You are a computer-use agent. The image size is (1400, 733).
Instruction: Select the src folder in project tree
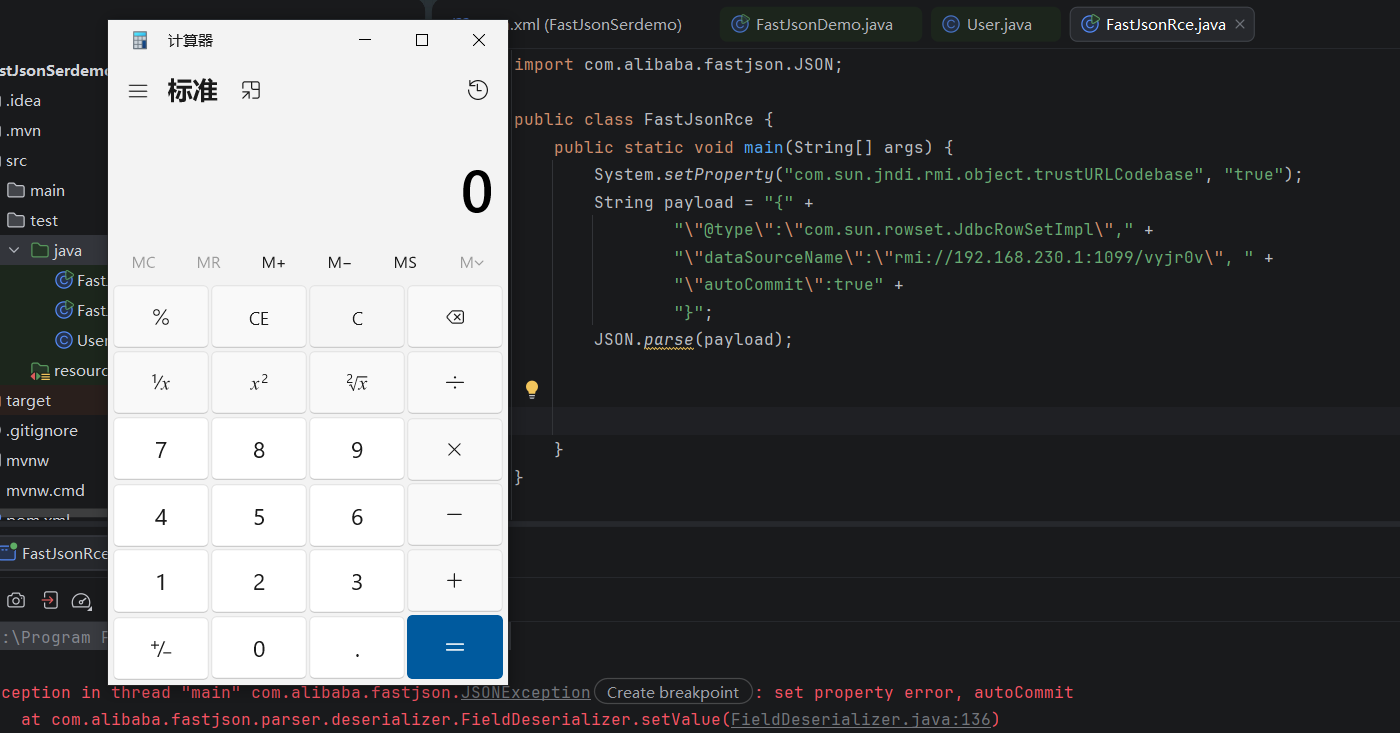pyautogui.click(x=16, y=160)
